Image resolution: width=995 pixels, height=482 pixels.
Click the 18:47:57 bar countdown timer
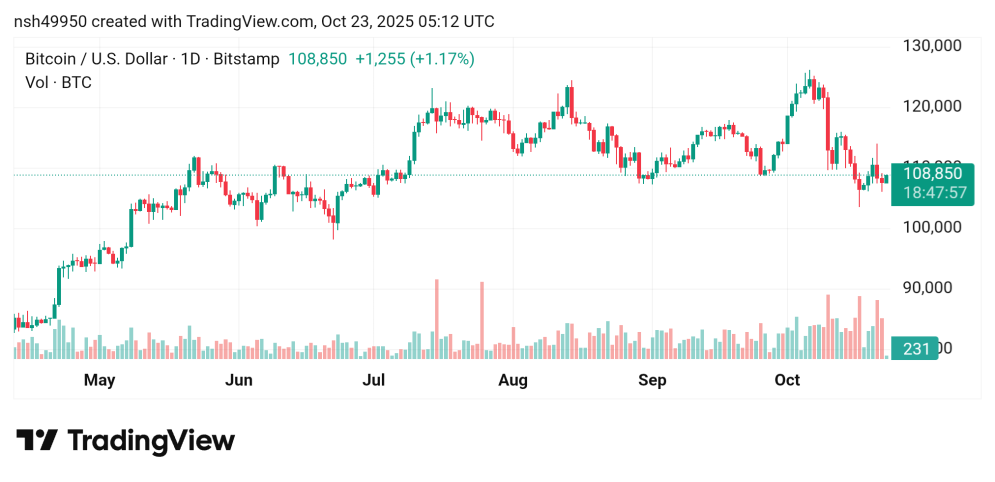[933, 192]
